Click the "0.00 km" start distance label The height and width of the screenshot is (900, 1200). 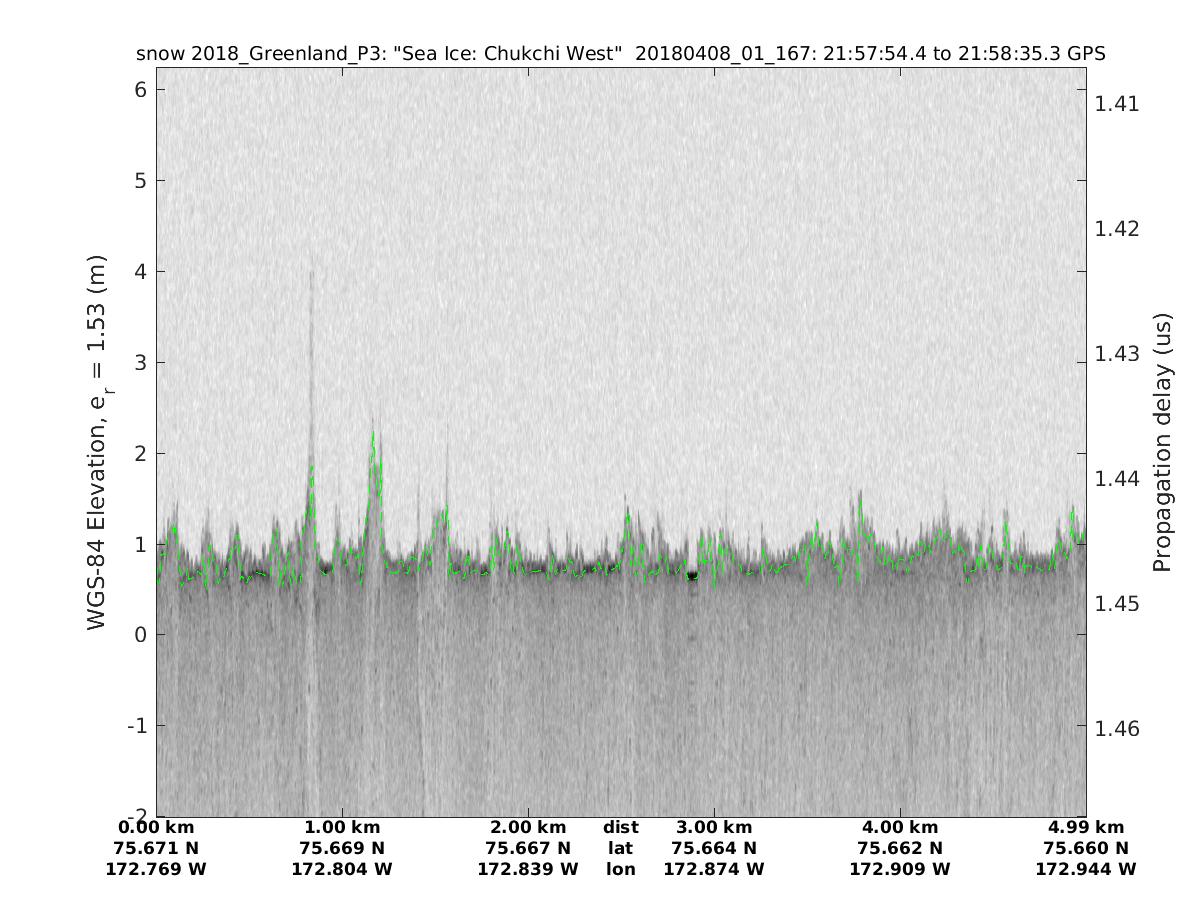[156, 827]
